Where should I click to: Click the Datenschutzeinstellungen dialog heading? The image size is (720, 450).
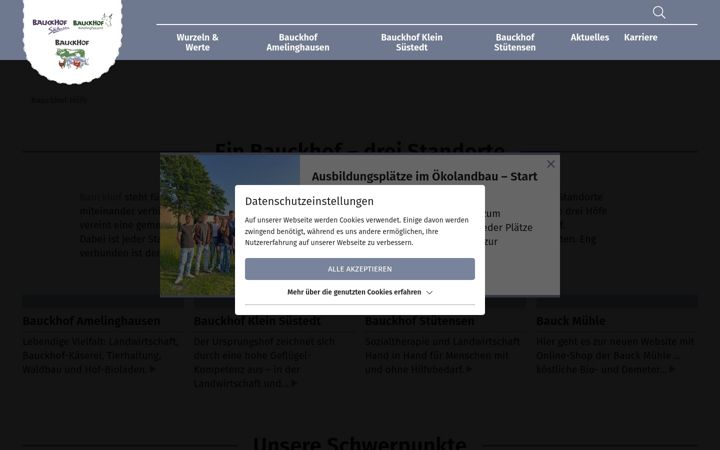[x=309, y=201]
